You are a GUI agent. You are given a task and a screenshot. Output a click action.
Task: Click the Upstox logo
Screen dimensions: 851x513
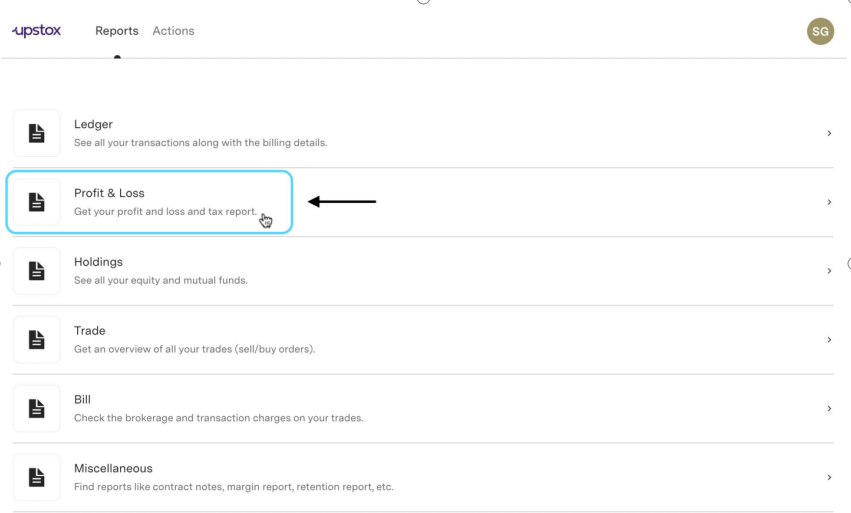[x=36, y=30]
